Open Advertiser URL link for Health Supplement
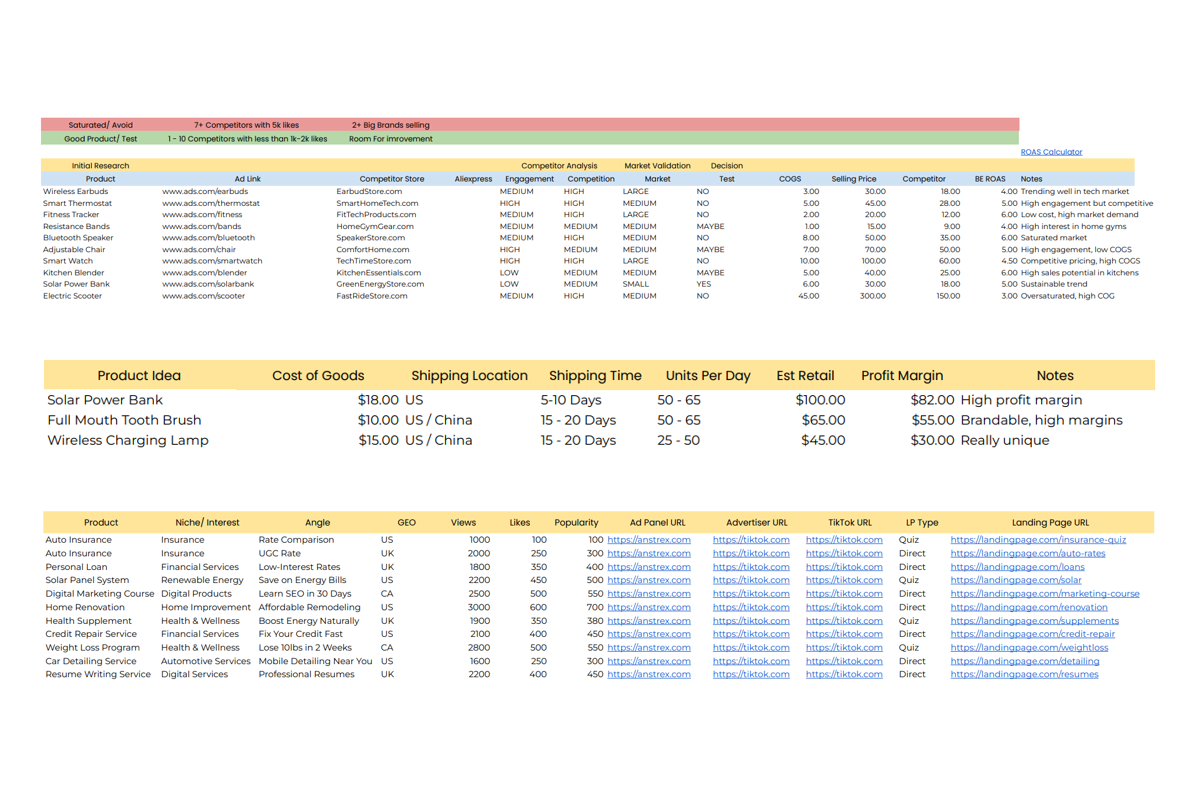Image resolution: width=1200 pixels, height=800 pixels. pos(751,621)
